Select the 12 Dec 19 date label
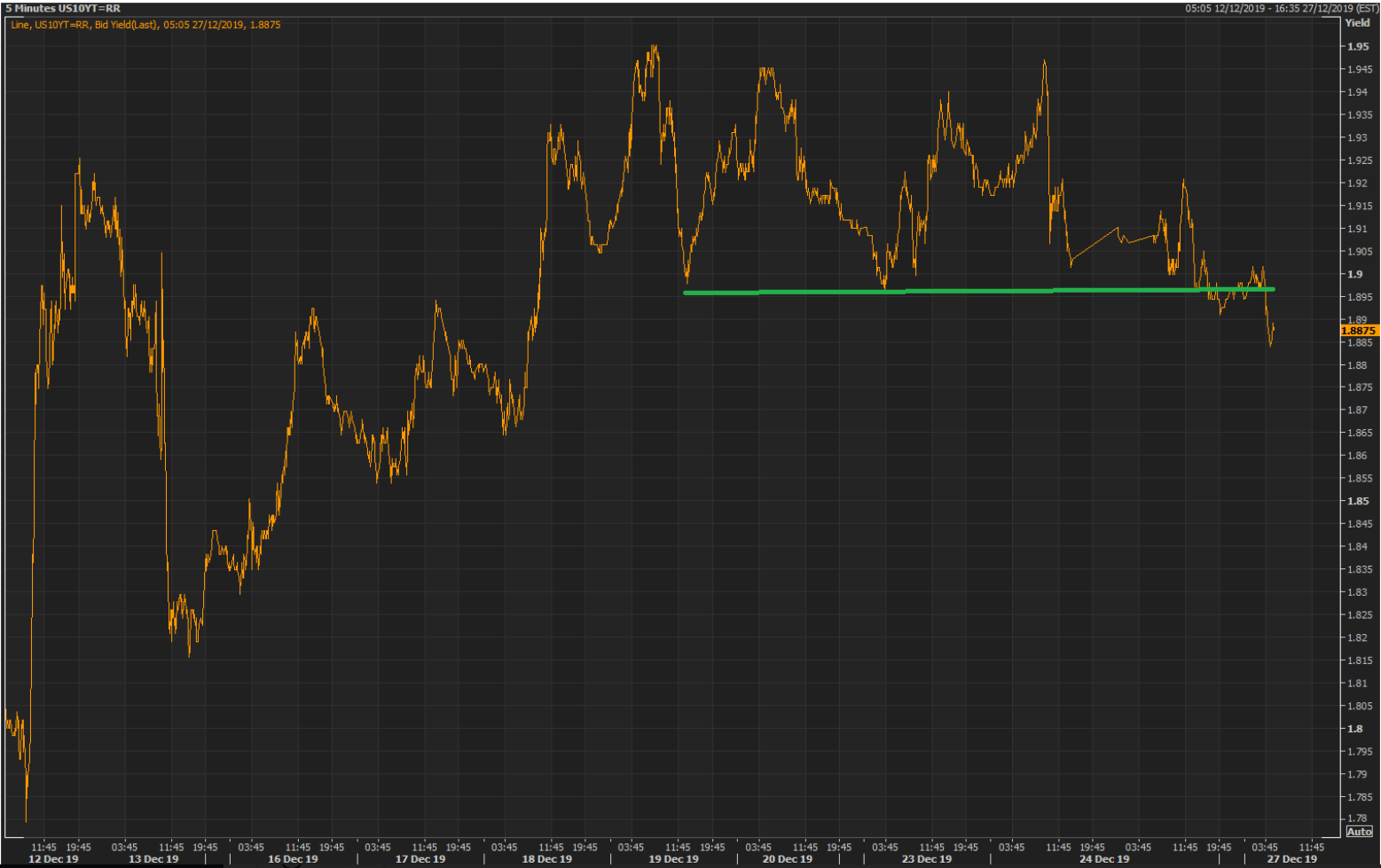 click(53, 859)
